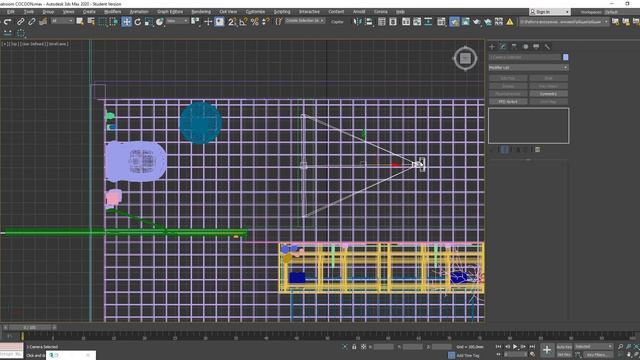
Task: Click the ViewCube compass in the viewport
Action: tap(465, 58)
